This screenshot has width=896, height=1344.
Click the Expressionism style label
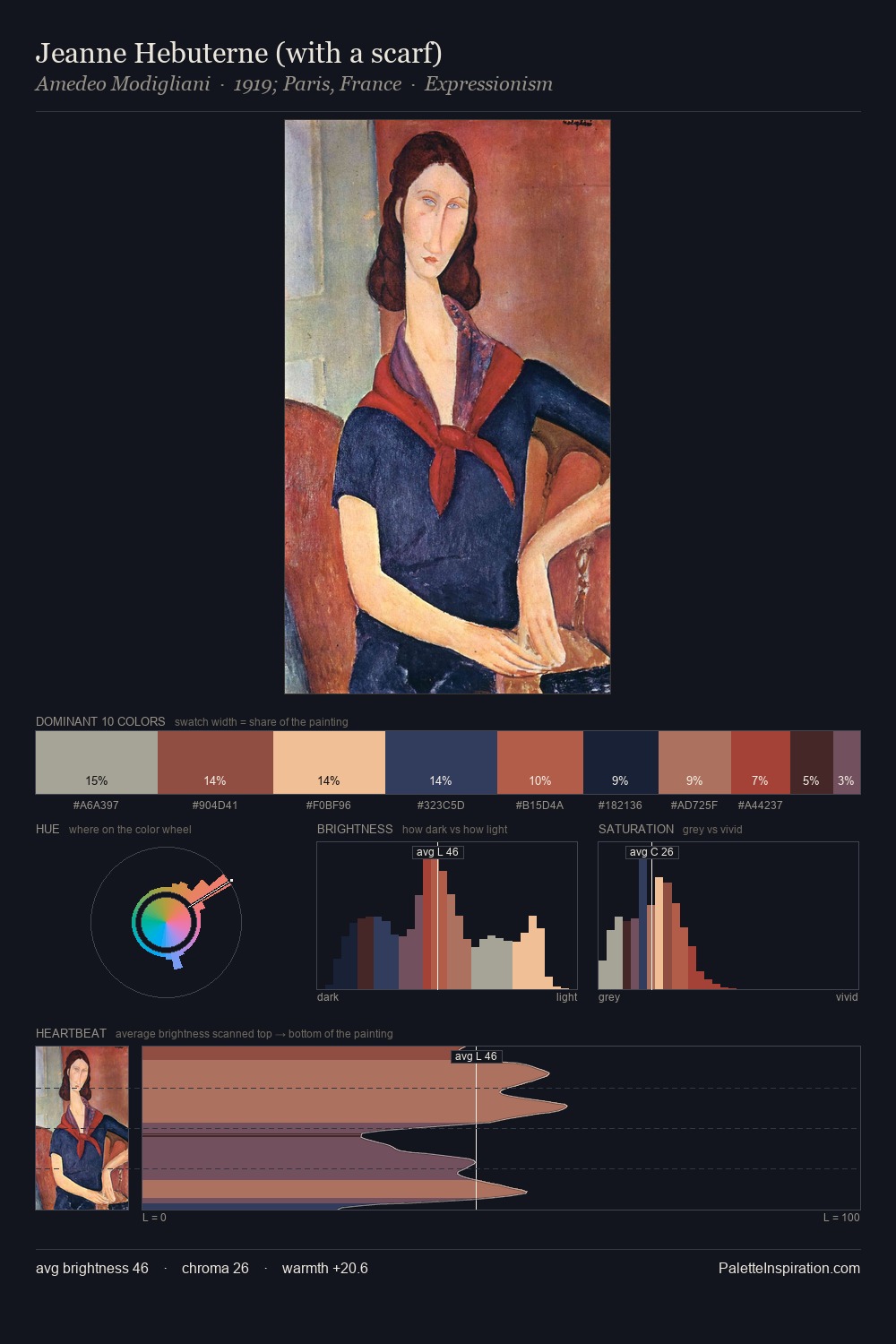(488, 84)
